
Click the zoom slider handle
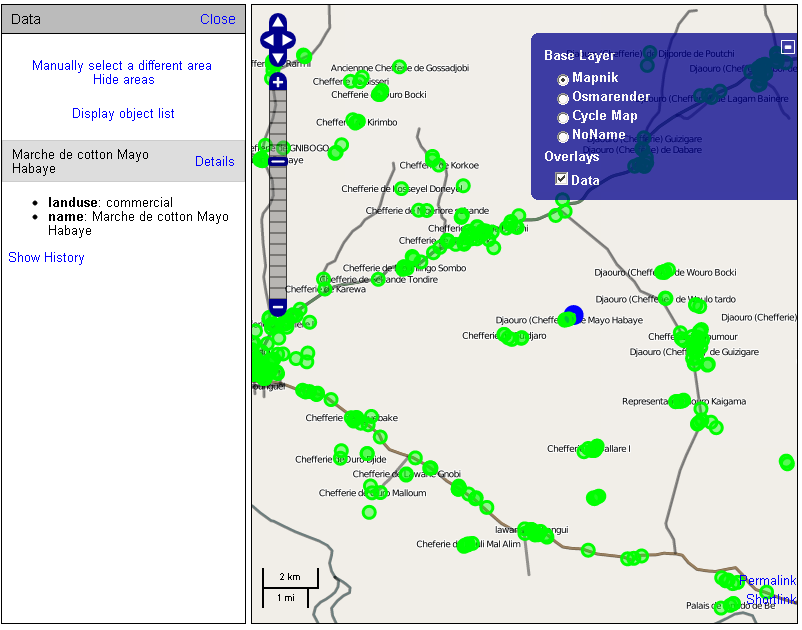click(278, 161)
